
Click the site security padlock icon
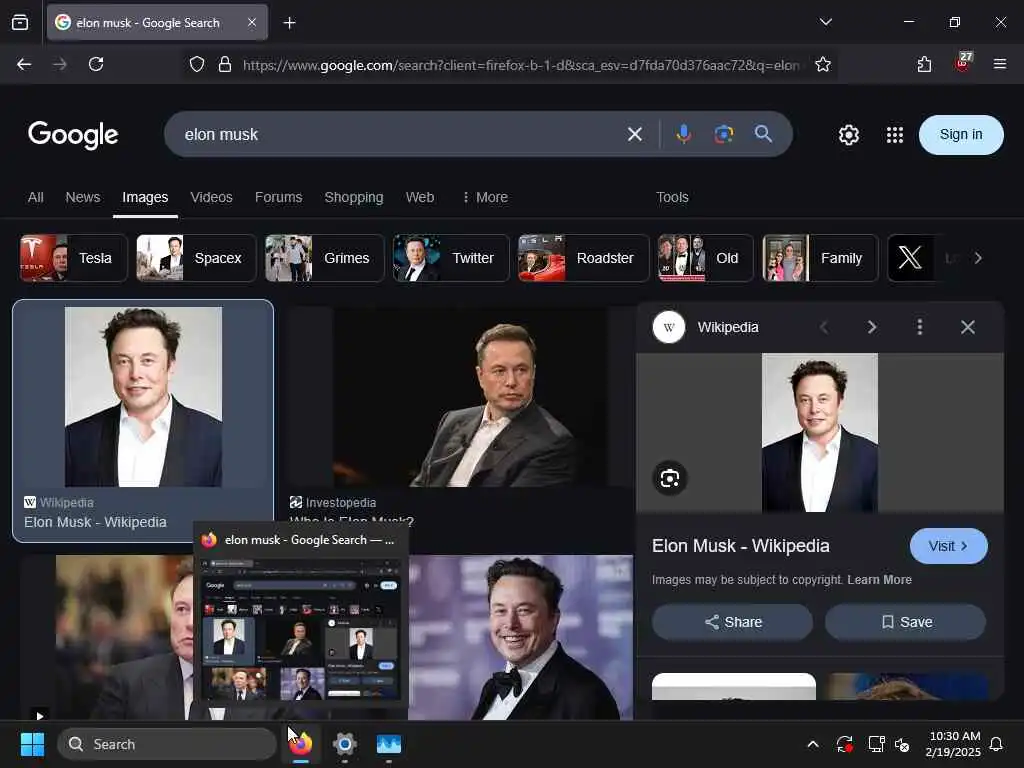click(x=225, y=65)
